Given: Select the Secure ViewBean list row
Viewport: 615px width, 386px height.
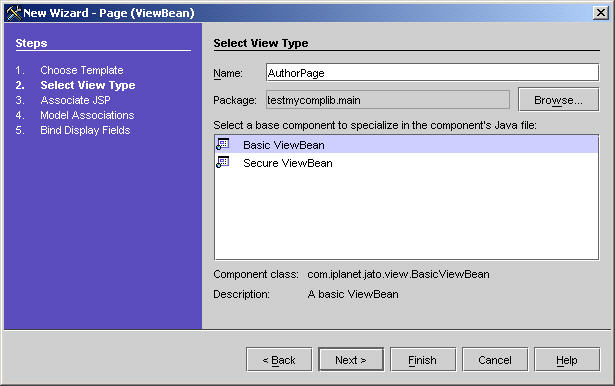Looking at the screenshot, I should coord(406,163).
